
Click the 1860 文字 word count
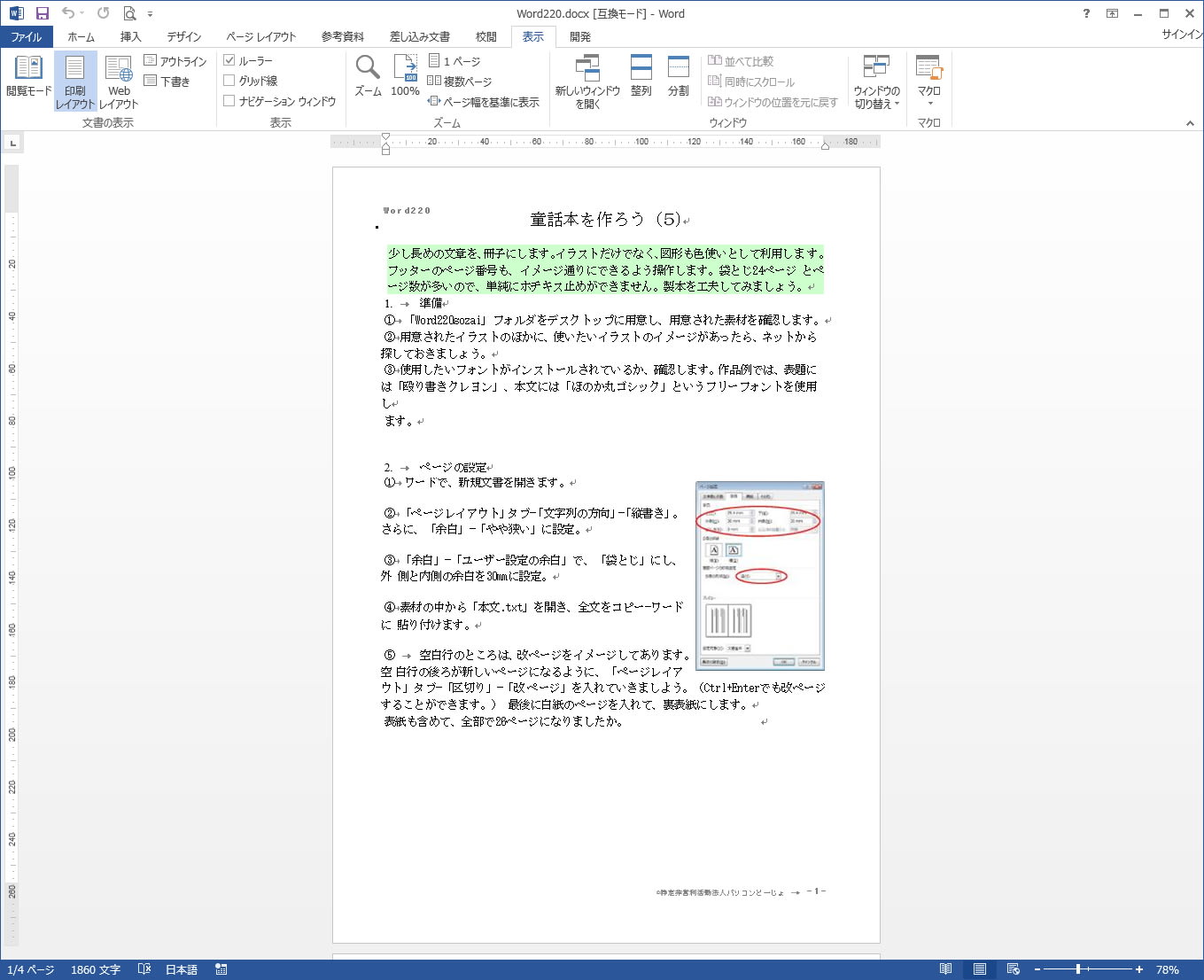coord(96,969)
